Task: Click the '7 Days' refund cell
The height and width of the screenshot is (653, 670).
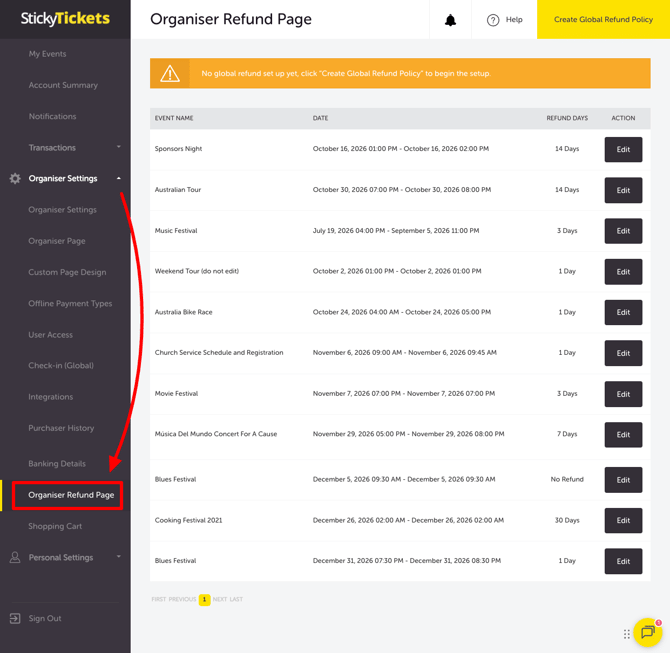Action: (567, 434)
